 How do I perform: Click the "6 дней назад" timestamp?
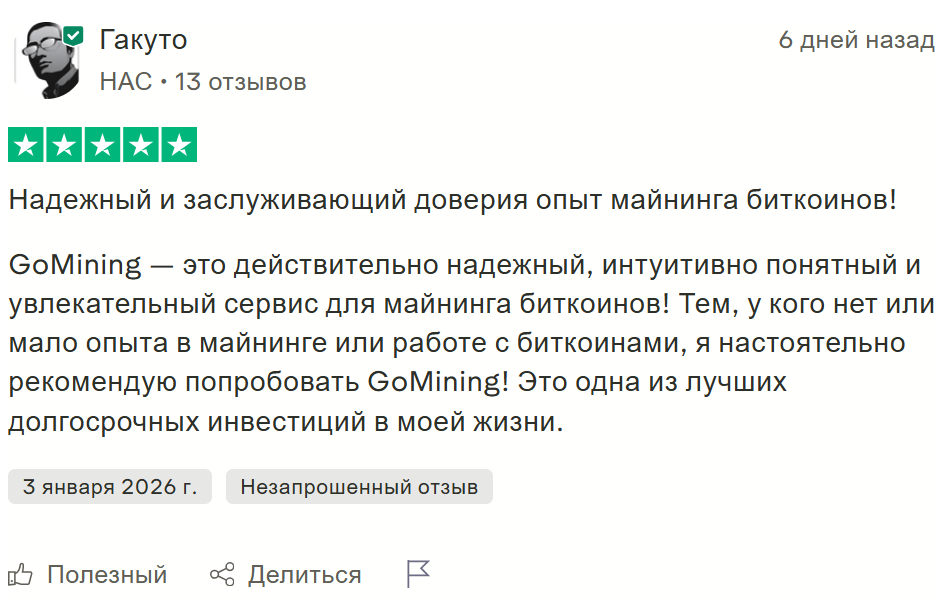coord(856,40)
